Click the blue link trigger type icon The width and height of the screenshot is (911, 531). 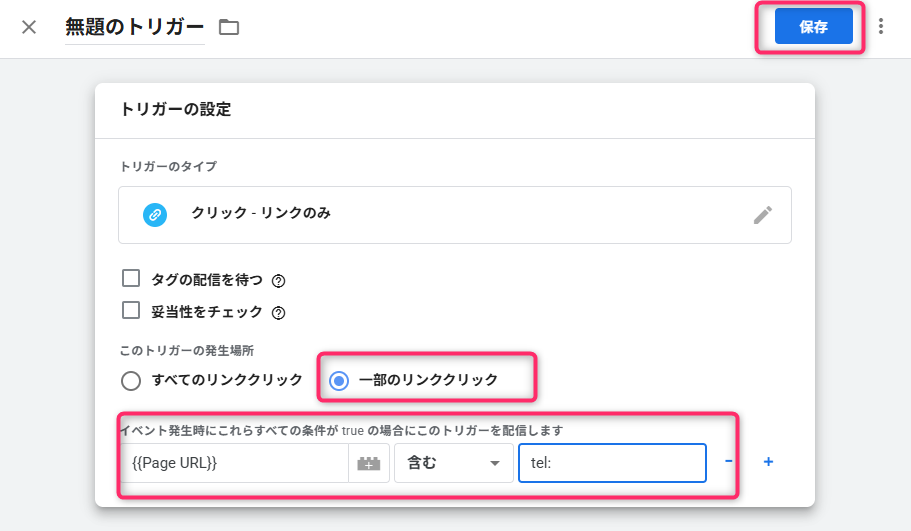[x=154, y=214]
